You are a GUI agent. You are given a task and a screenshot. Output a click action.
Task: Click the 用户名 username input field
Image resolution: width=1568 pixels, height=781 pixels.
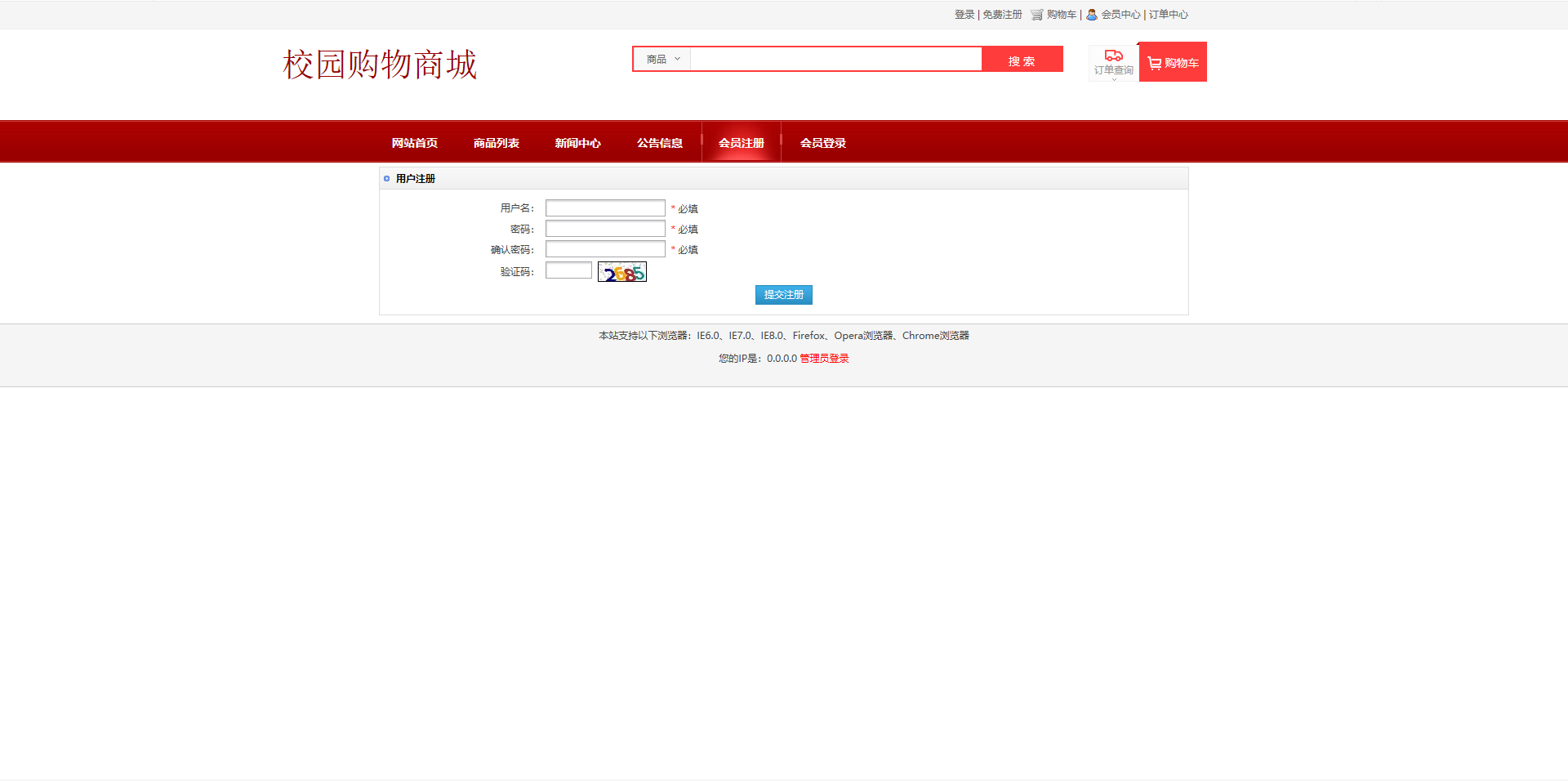coord(605,208)
